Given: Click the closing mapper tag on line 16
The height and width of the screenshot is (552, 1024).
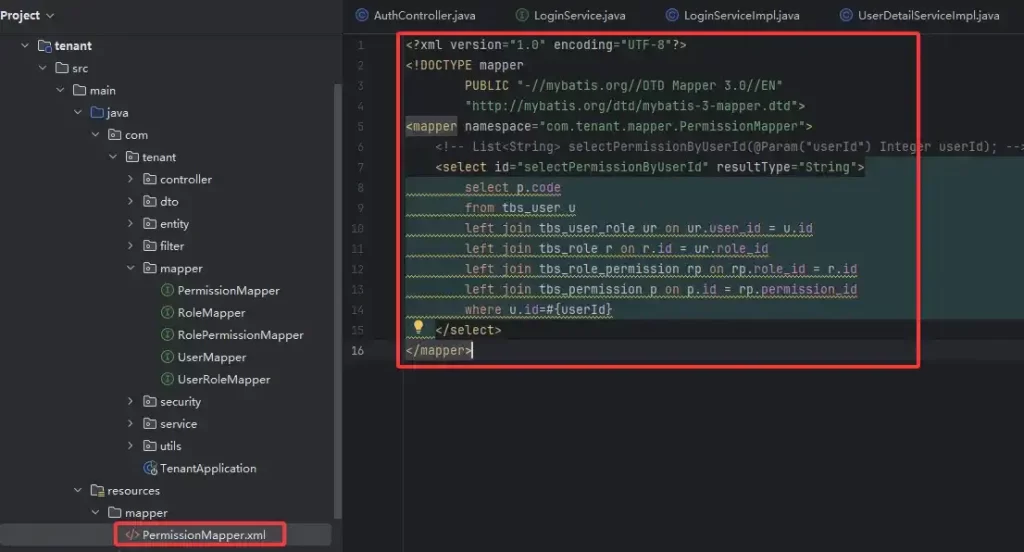Looking at the screenshot, I should 438,351.
